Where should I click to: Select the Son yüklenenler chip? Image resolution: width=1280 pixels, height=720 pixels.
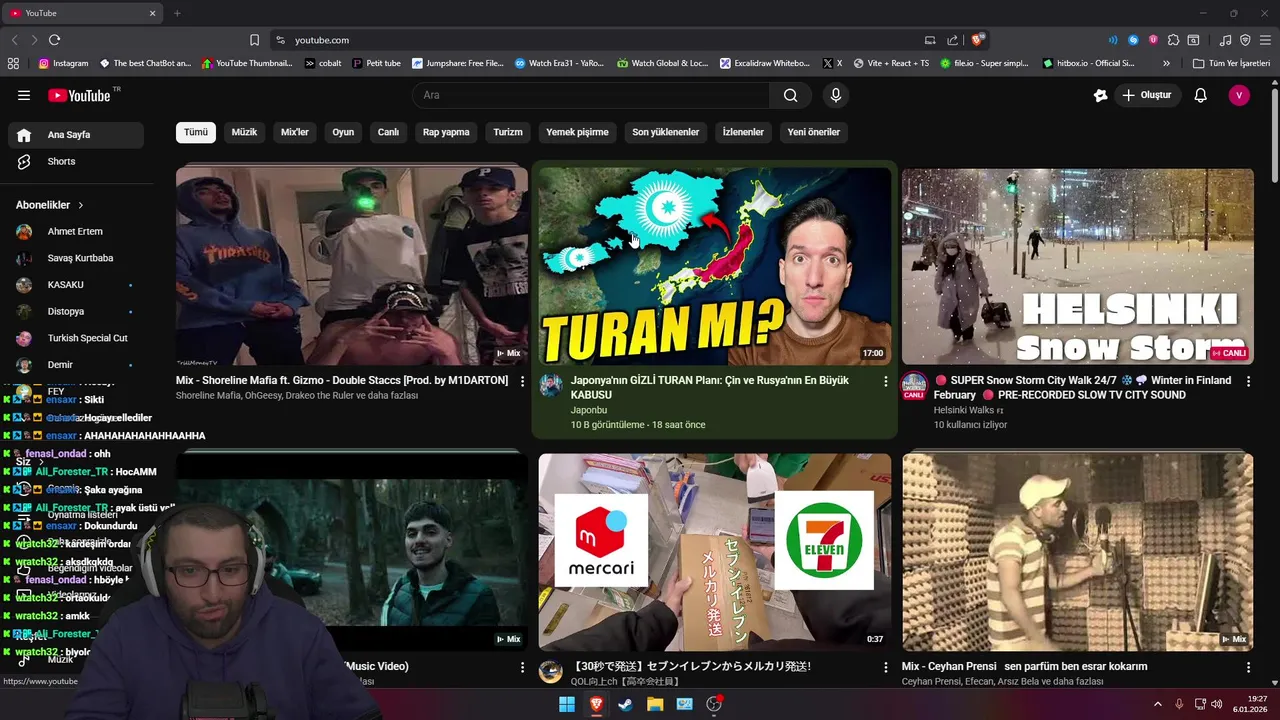pos(666,132)
